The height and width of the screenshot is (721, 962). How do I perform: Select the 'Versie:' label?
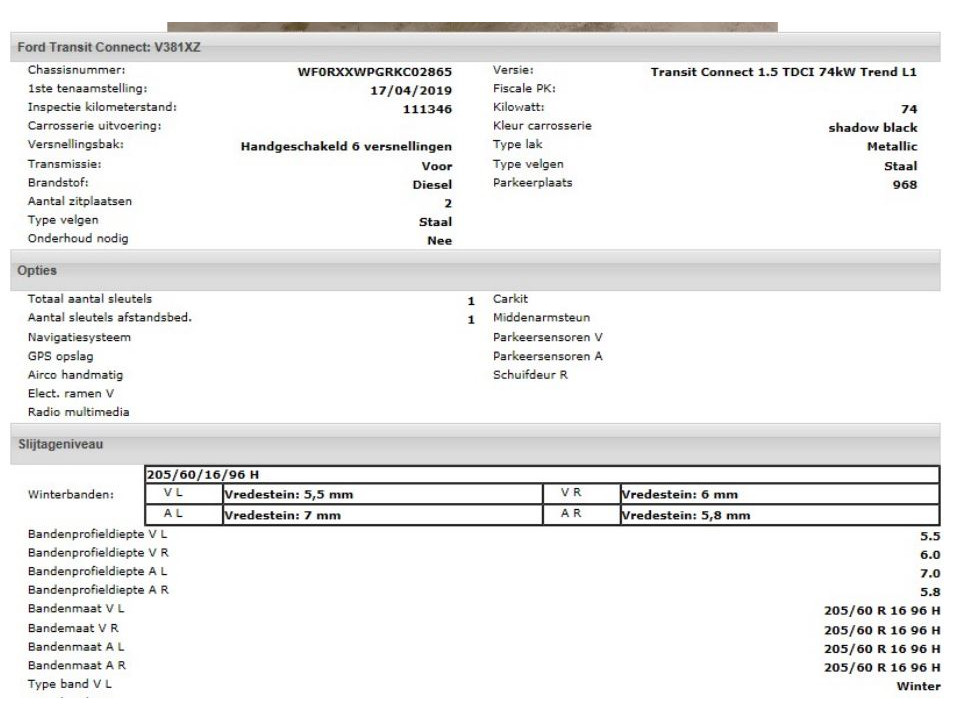(513, 70)
